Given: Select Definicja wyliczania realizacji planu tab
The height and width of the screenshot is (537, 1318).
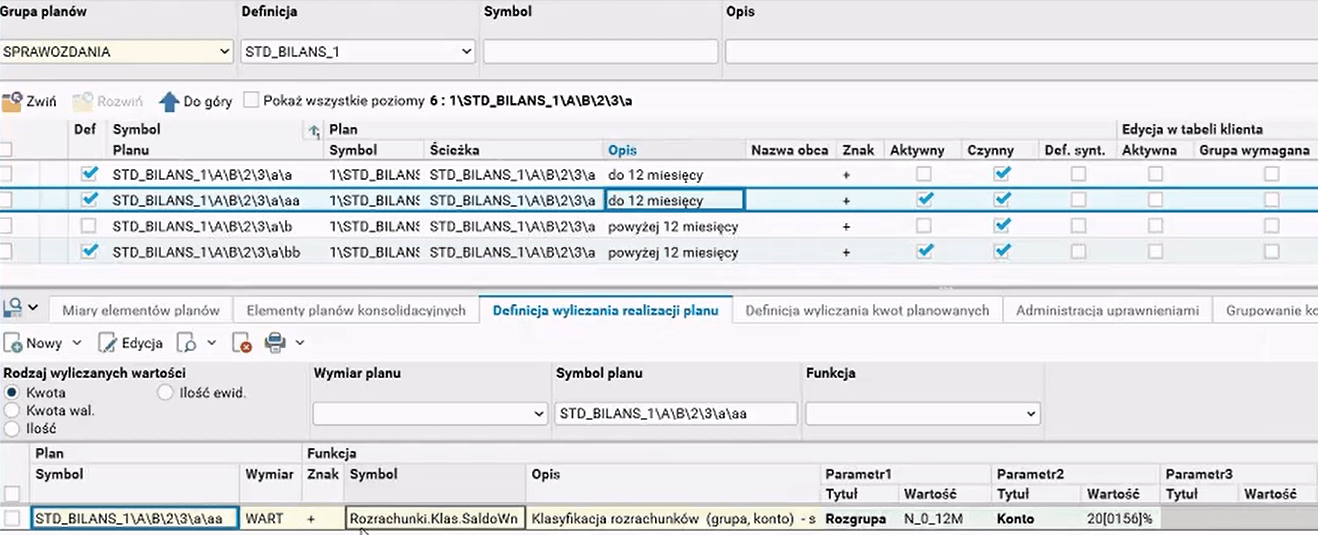Looking at the screenshot, I should tap(606, 311).
